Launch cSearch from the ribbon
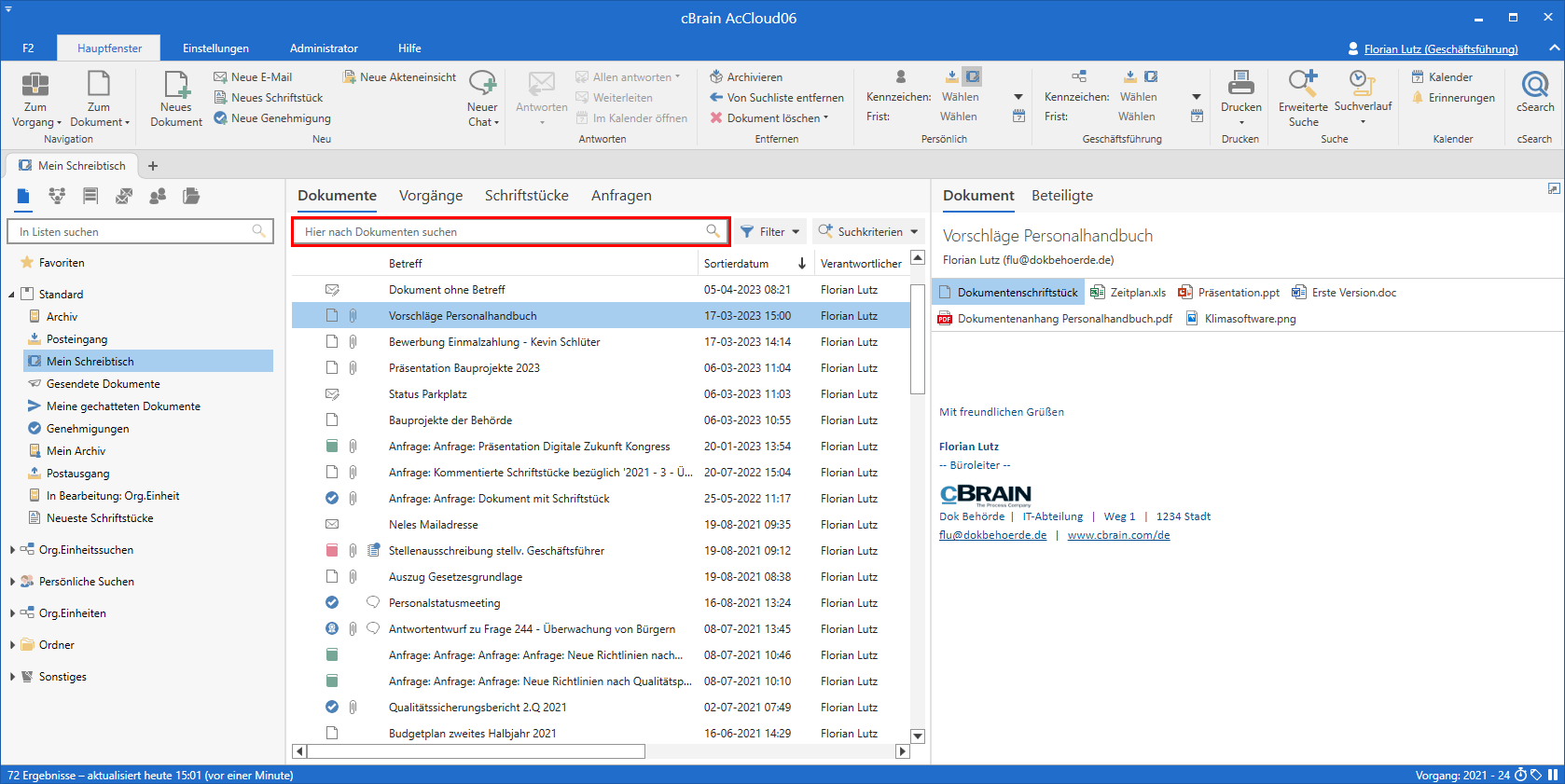This screenshot has height=784, width=1565. tap(1535, 91)
